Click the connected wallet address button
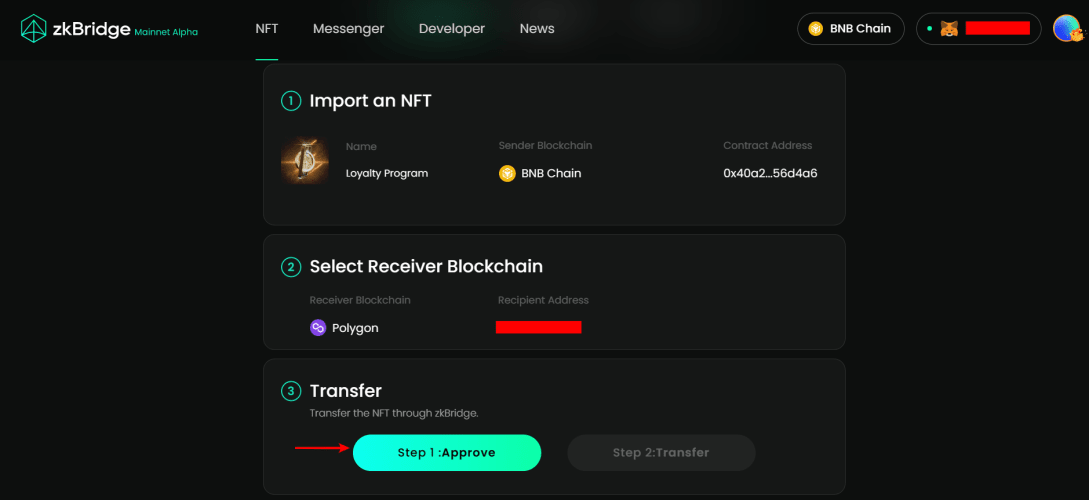The width and height of the screenshot is (1089, 500). click(x=979, y=28)
